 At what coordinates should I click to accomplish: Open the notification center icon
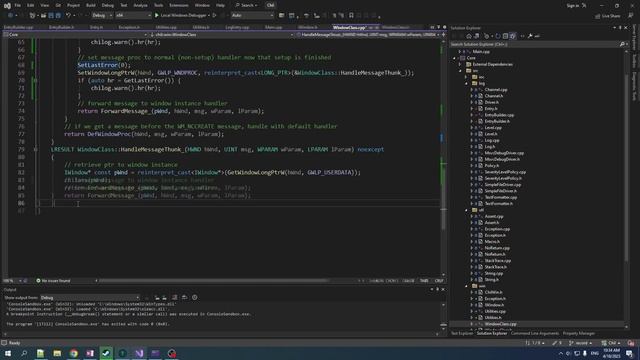point(629,353)
